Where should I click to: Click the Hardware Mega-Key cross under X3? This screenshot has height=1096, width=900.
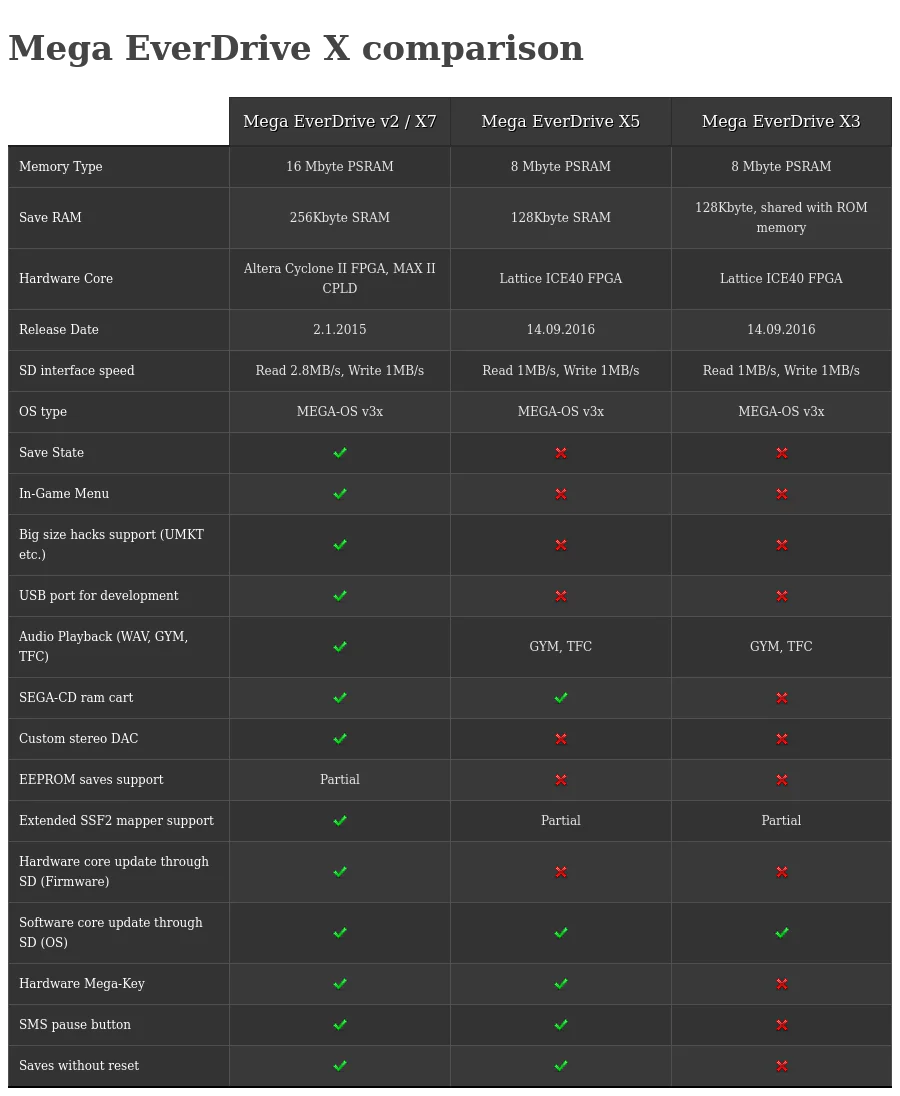coord(782,984)
